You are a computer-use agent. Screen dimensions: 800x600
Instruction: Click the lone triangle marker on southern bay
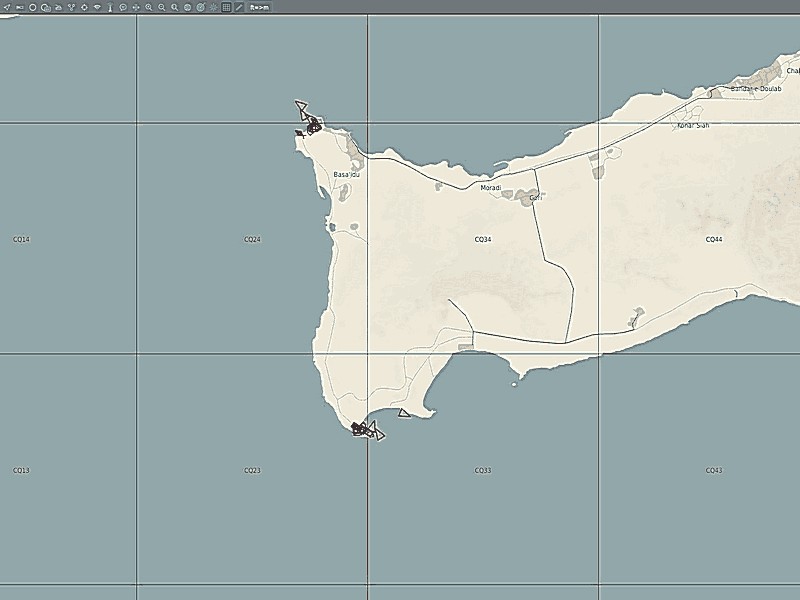tap(404, 412)
